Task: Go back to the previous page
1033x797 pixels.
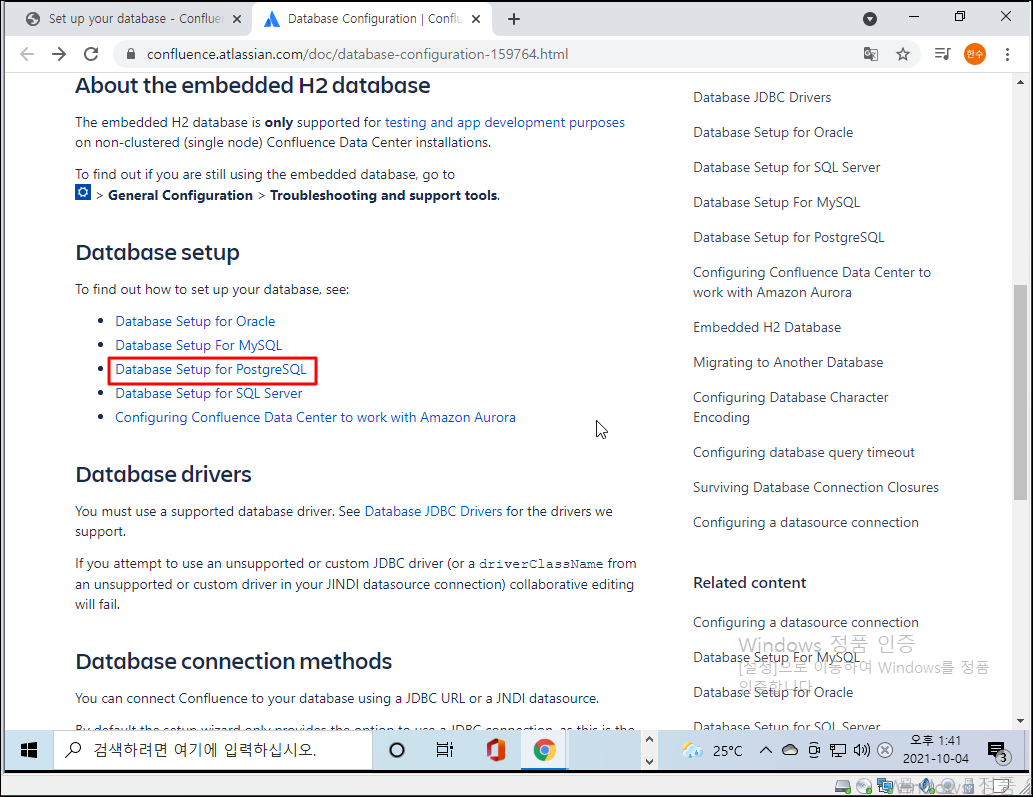Action: [x=27, y=54]
